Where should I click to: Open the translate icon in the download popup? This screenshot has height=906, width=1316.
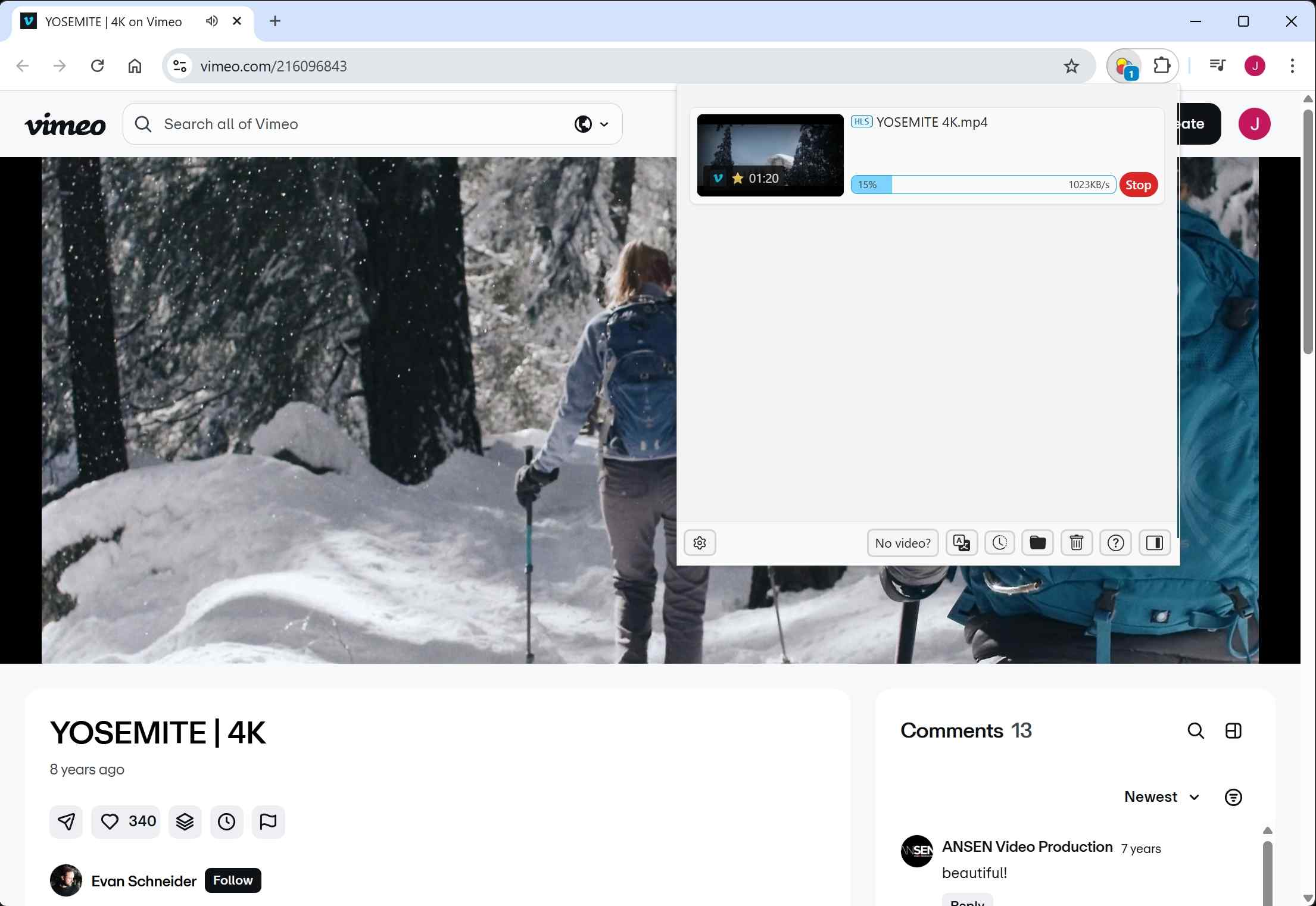[961, 542]
